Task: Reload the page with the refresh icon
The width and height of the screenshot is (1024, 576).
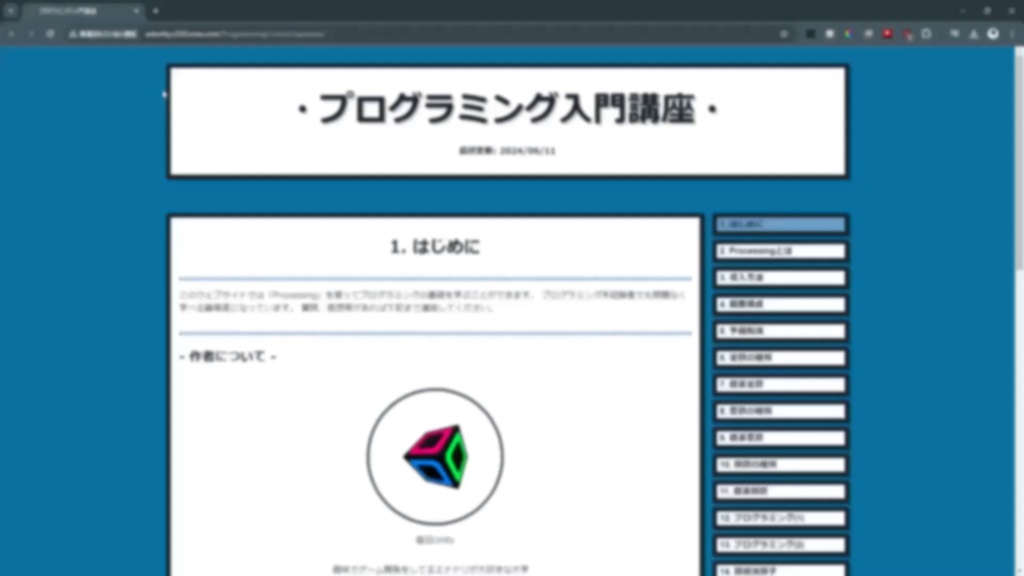Action: pos(50,34)
